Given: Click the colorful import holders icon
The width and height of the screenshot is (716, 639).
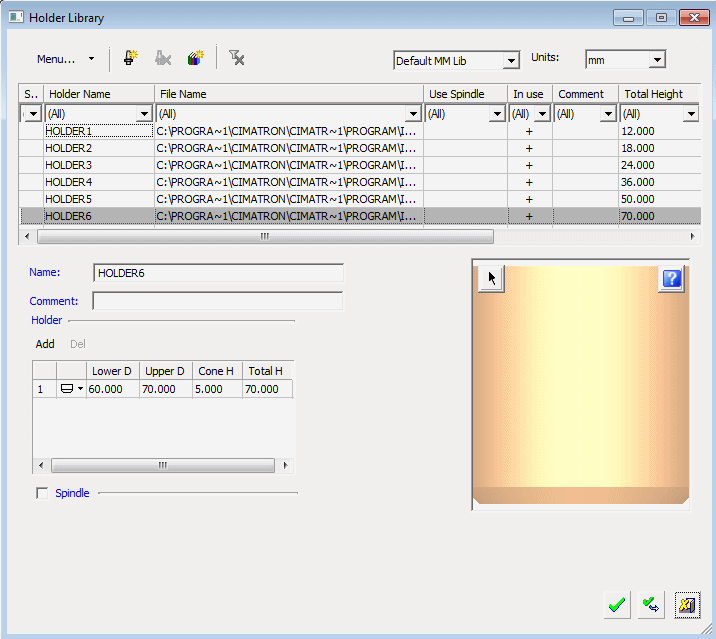Looking at the screenshot, I should pyautogui.click(x=195, y=59).
